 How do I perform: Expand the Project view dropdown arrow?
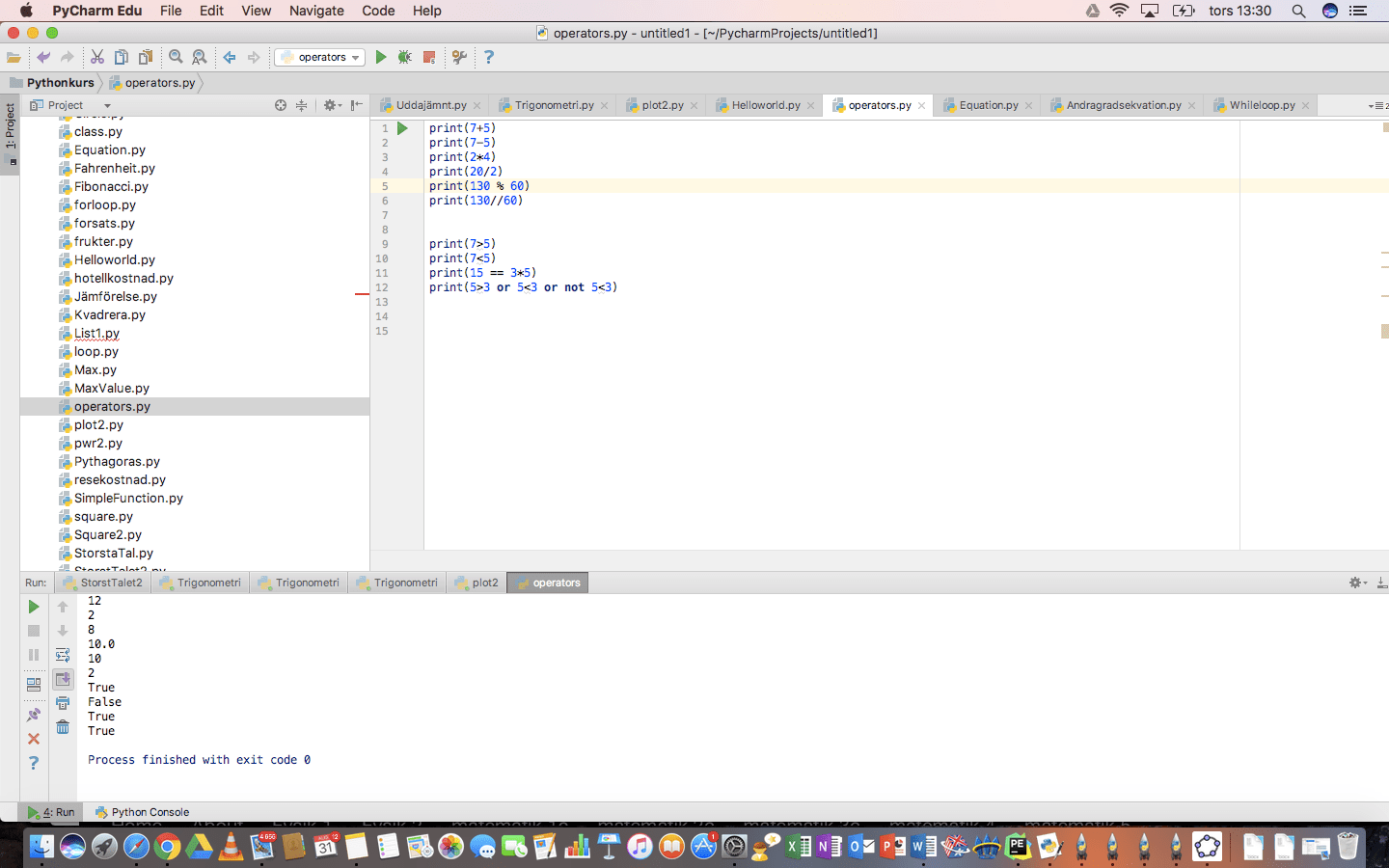(107, 106)
